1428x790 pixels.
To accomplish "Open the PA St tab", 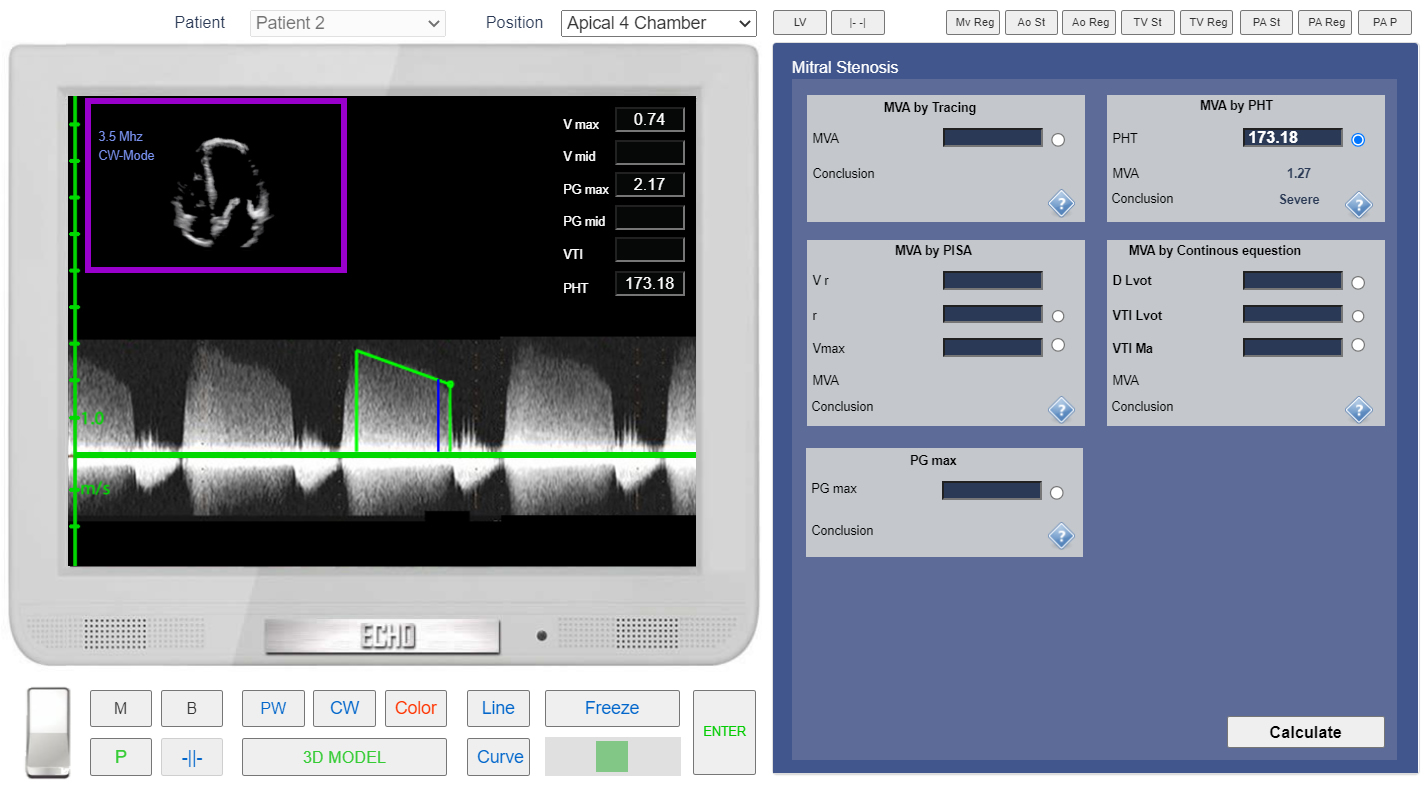I will 1266,23.
